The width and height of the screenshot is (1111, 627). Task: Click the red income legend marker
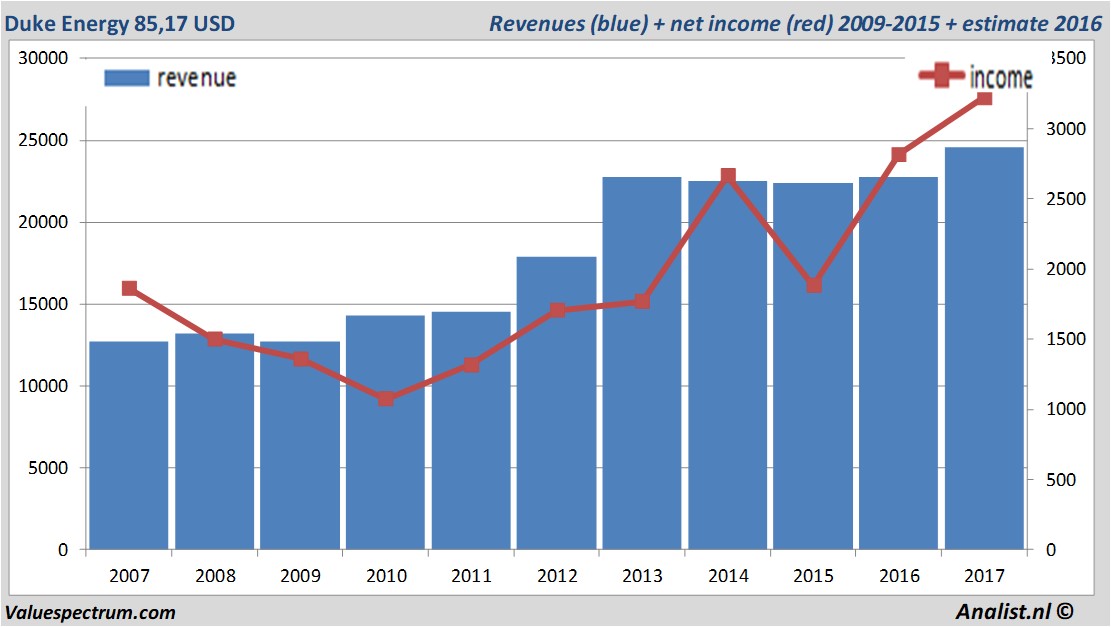coord(942,76)
